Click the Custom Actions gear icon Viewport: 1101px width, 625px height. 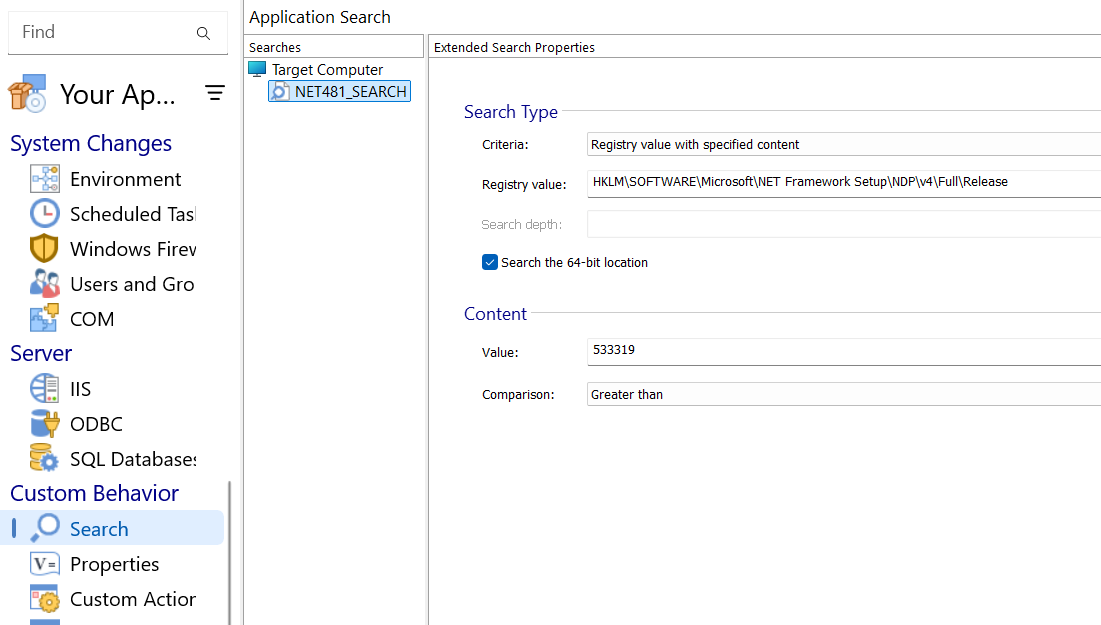click(45, 599)
